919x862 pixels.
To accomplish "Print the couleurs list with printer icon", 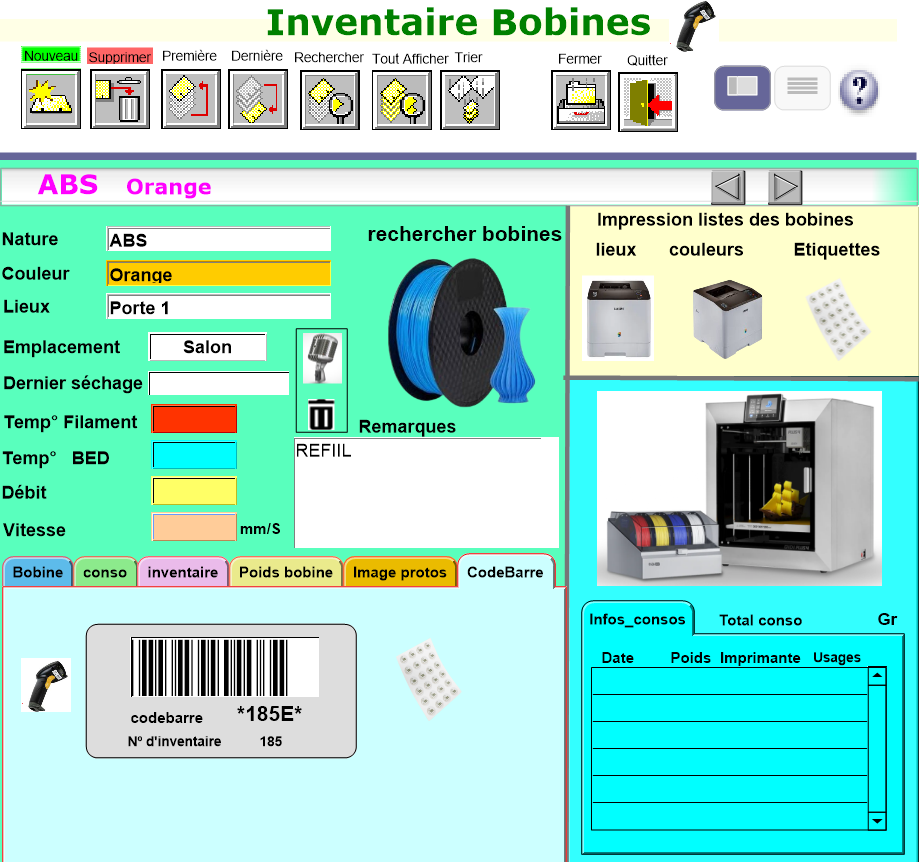I will (727, 319).
